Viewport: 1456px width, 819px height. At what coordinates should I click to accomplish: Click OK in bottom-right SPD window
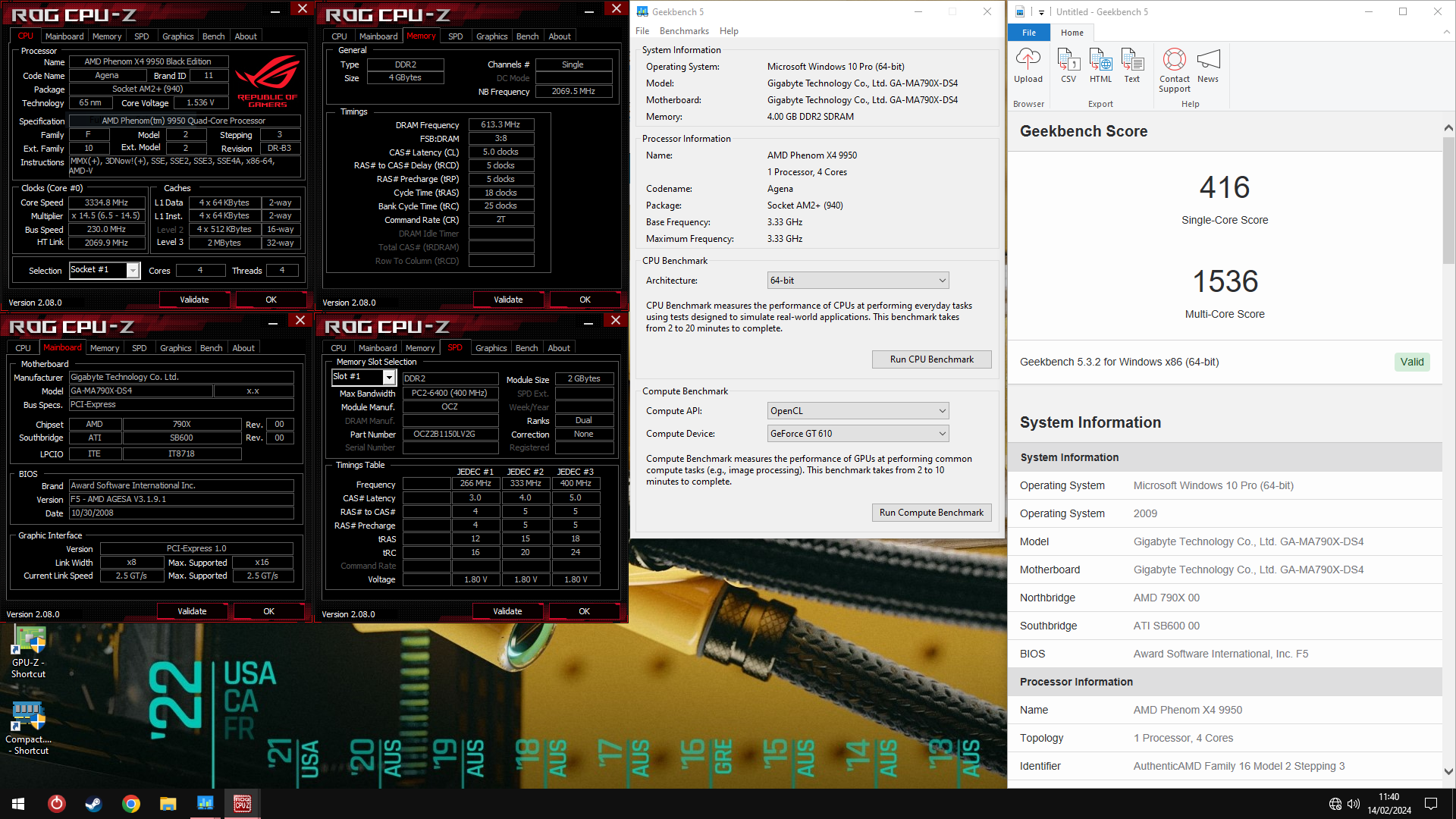(584, 611)
